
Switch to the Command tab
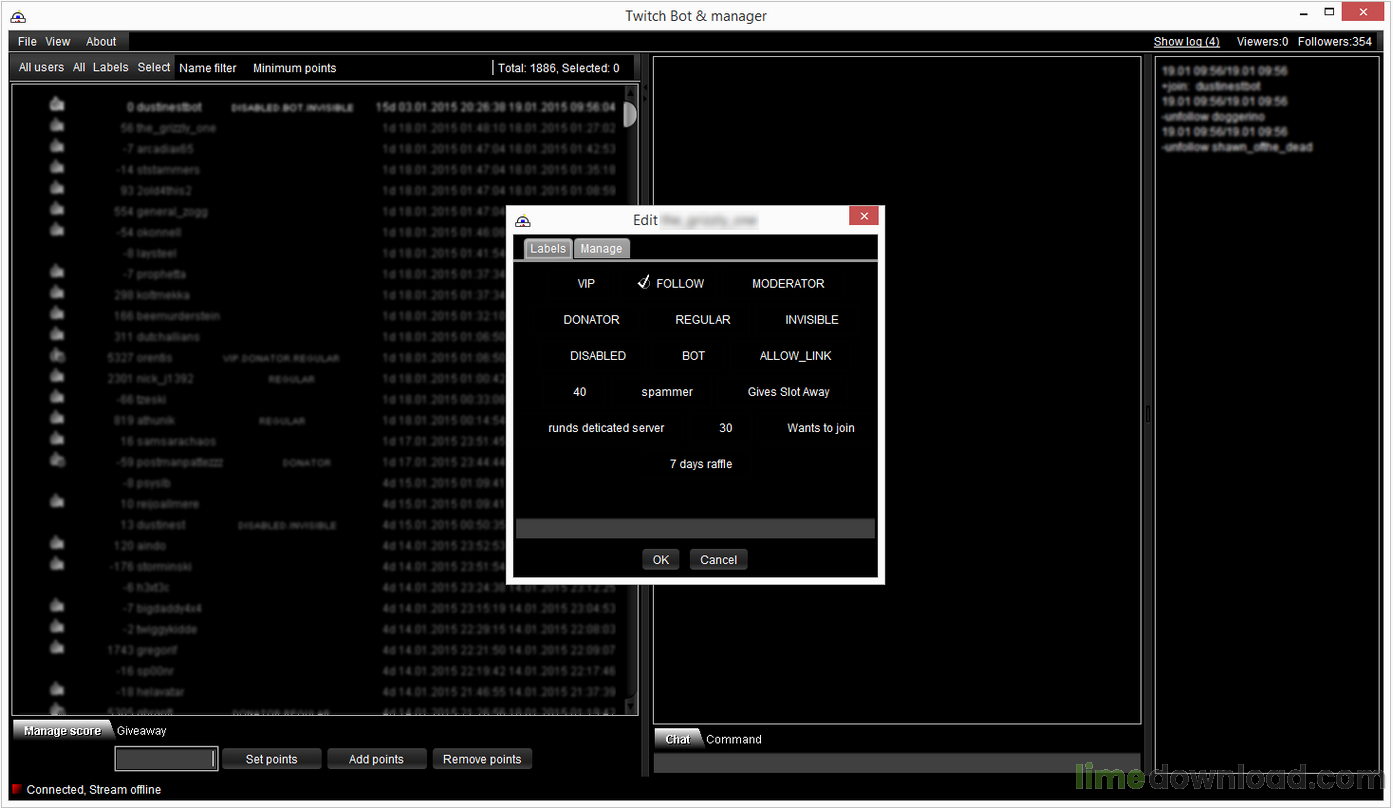(734, 739)
